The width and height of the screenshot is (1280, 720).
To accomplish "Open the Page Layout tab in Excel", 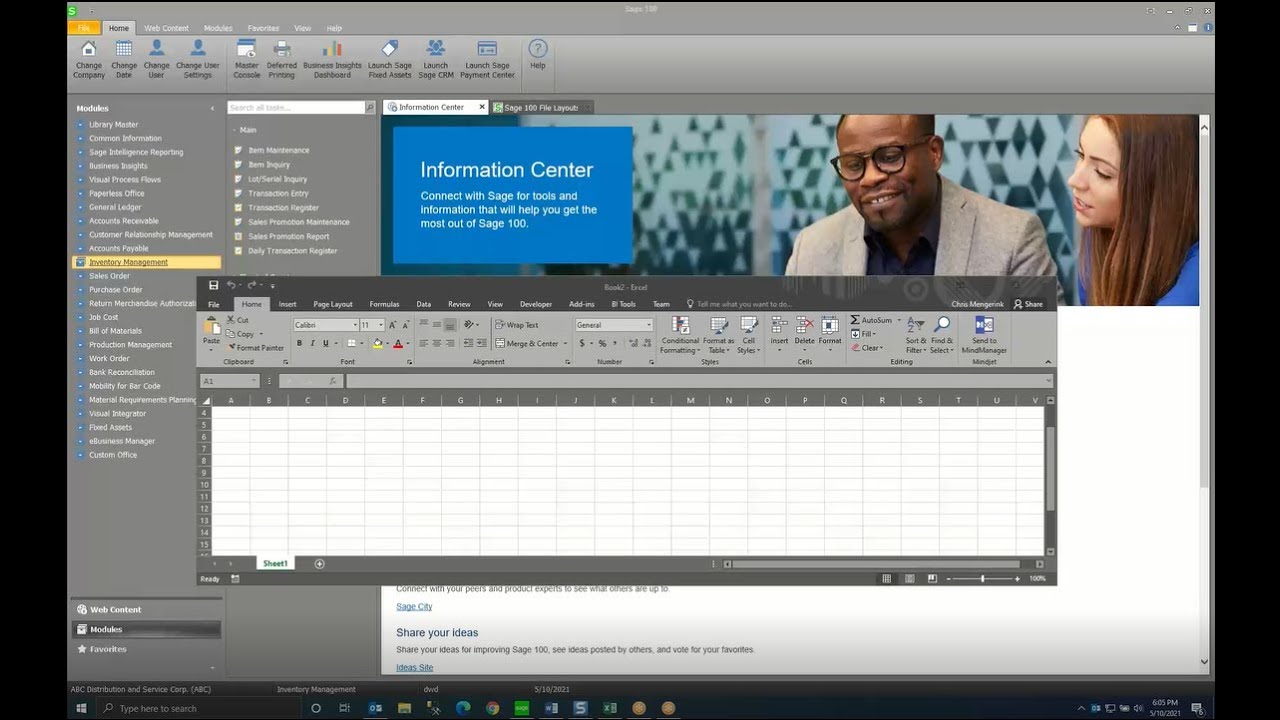I will pos(333,304).
